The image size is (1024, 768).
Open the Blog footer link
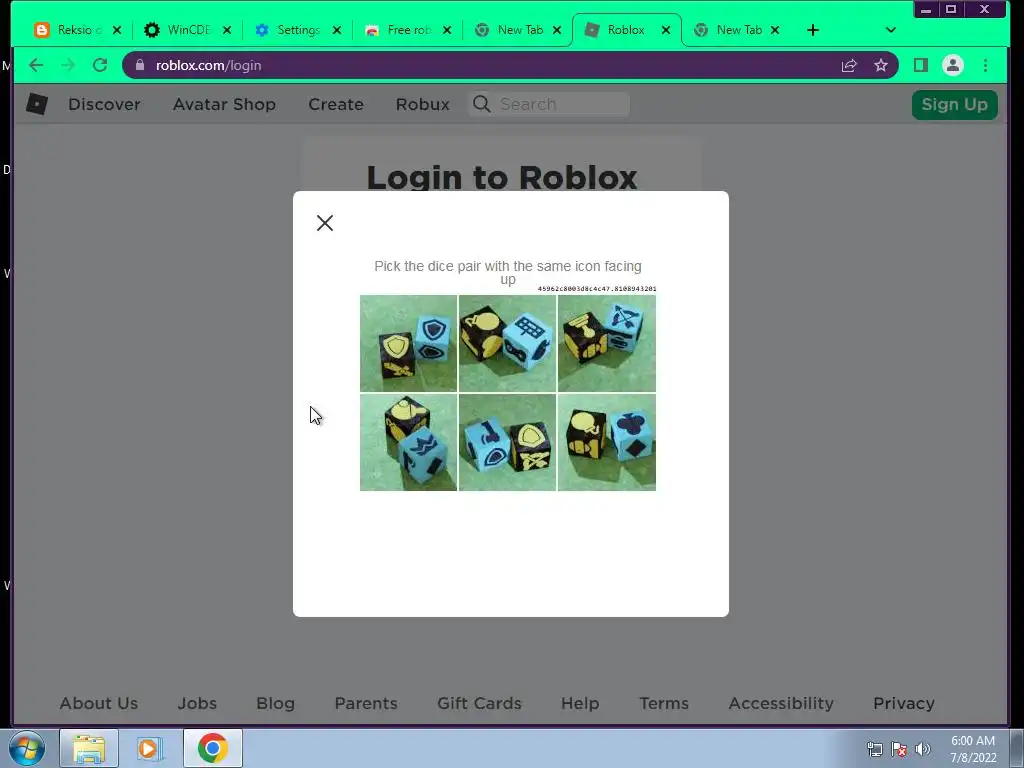tap(275, 703)
